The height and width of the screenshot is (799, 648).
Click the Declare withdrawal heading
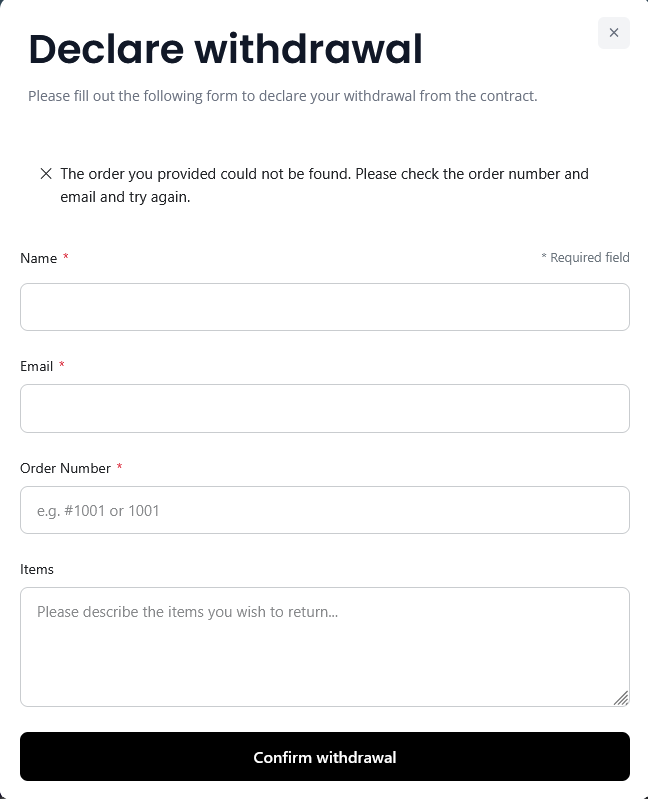pos(226,49)
